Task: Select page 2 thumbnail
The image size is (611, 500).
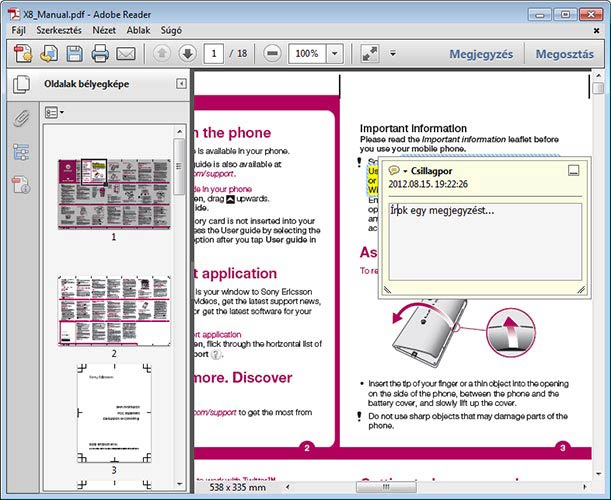Action: pyautogui.click(x=114, y=311)
